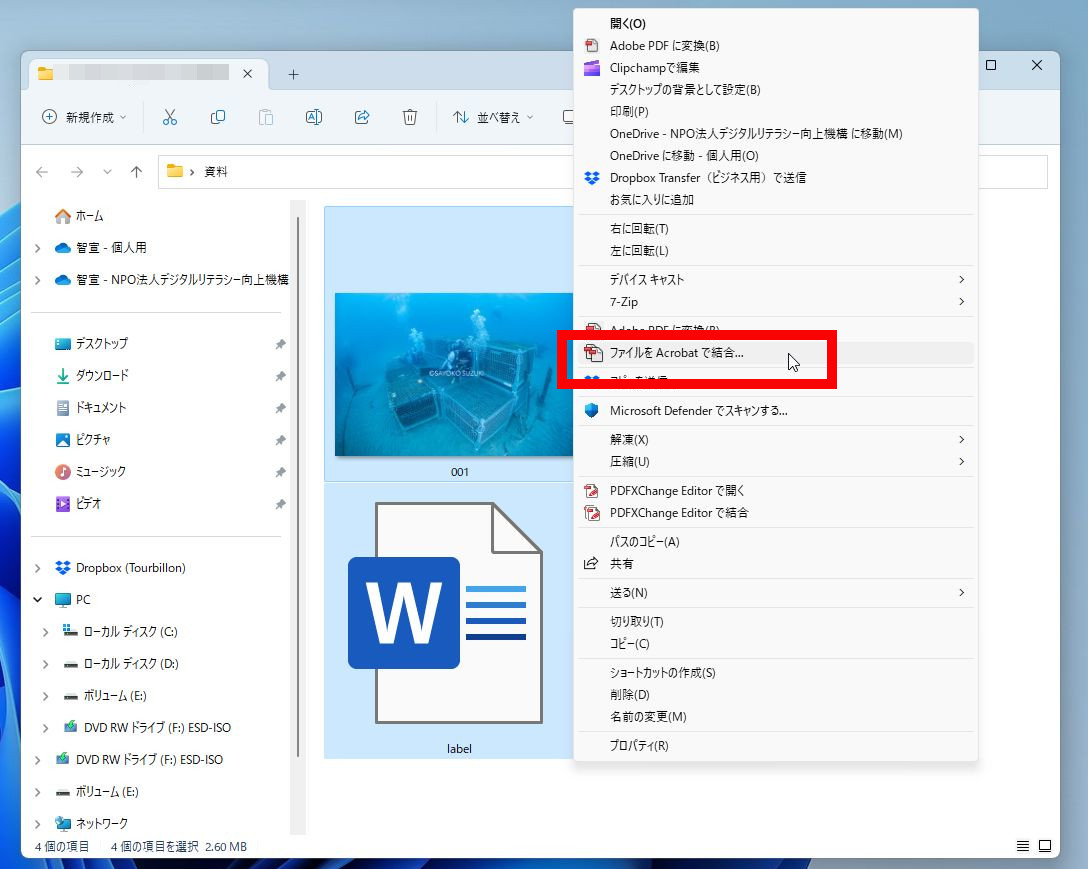The image size is (1088, 869).
Task: Choose 左に回転(L) entry
Action: [x=776, y=251]
